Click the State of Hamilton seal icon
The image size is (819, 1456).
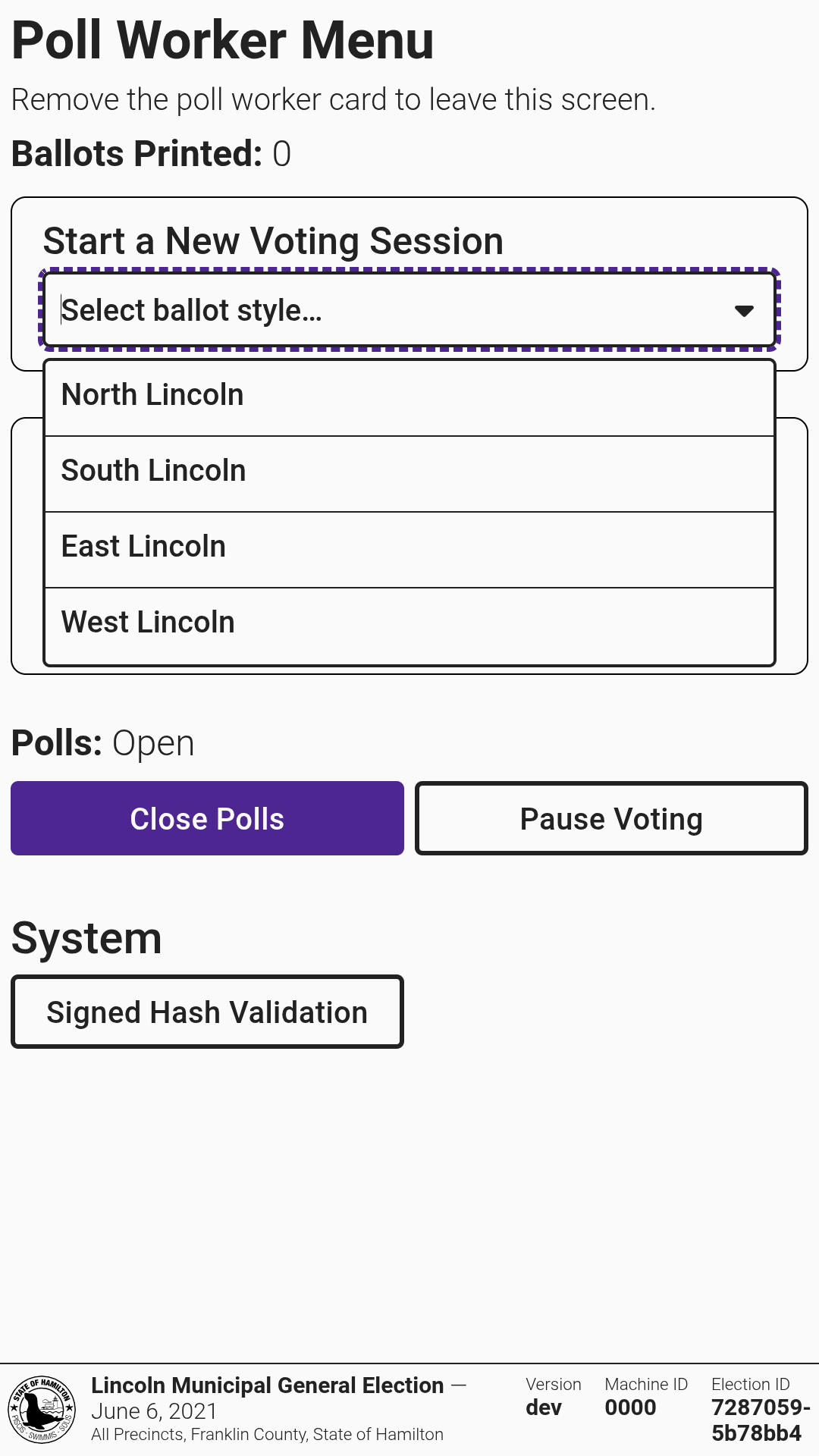[x=42, y=1409]
